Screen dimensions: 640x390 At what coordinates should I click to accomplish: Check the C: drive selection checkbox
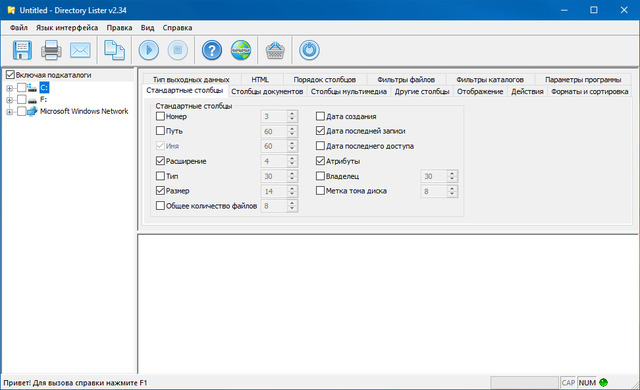coord(22,87)
